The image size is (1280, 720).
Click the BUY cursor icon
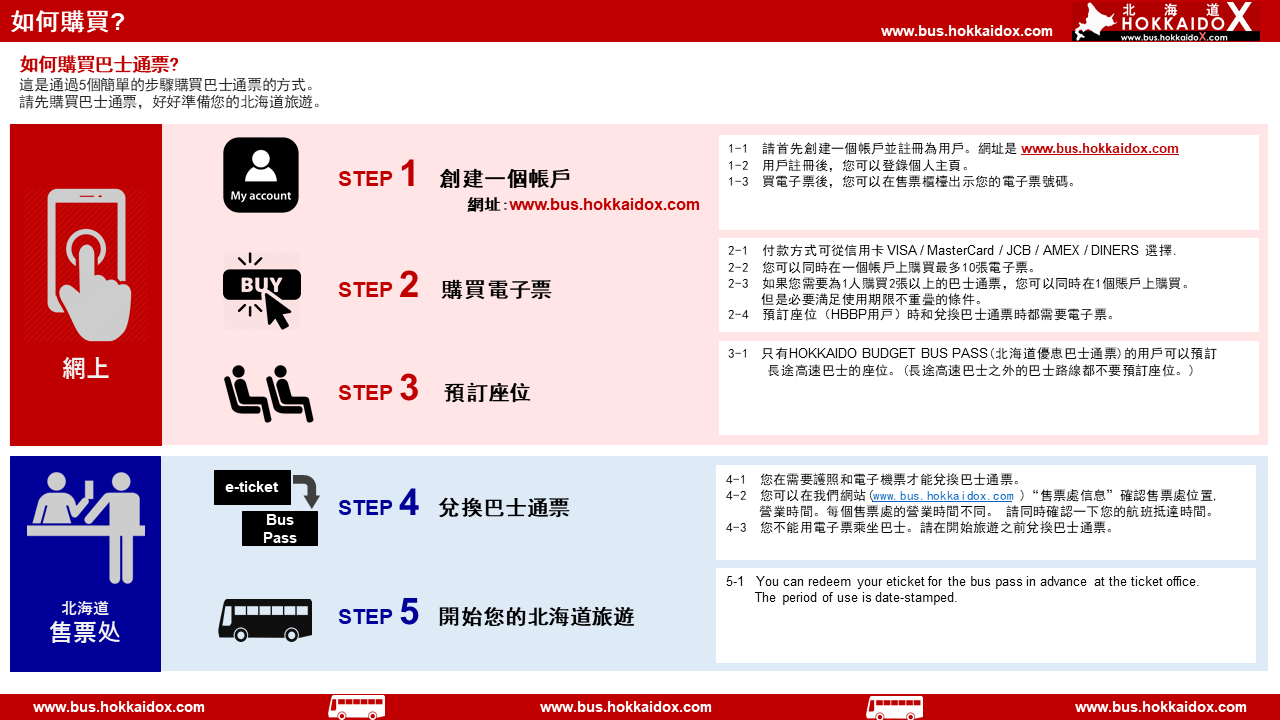pyautogui.click(x=261, y=292)
